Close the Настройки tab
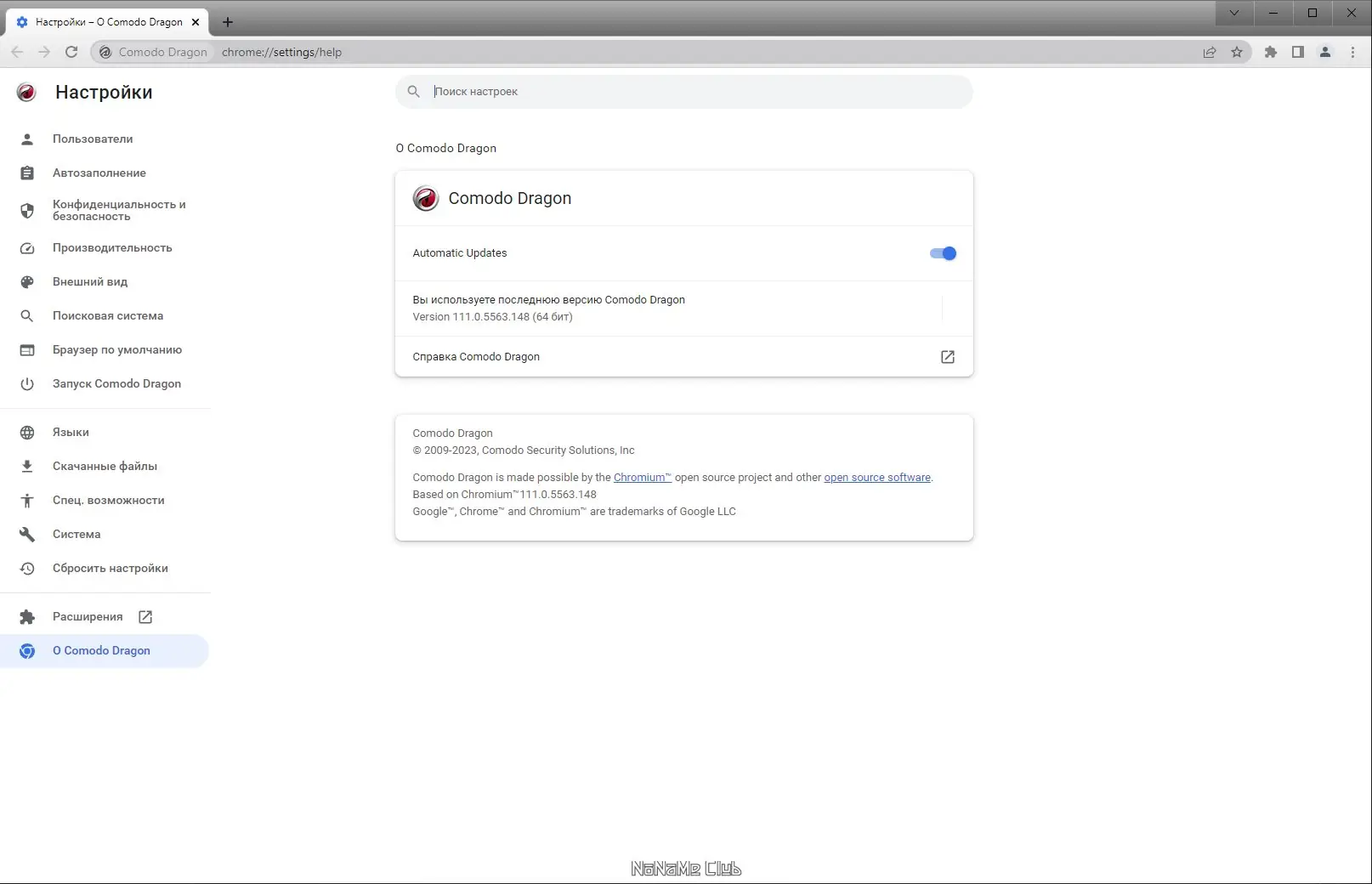The width and height of the screenshot is (1372, 884). coord(196,22)
